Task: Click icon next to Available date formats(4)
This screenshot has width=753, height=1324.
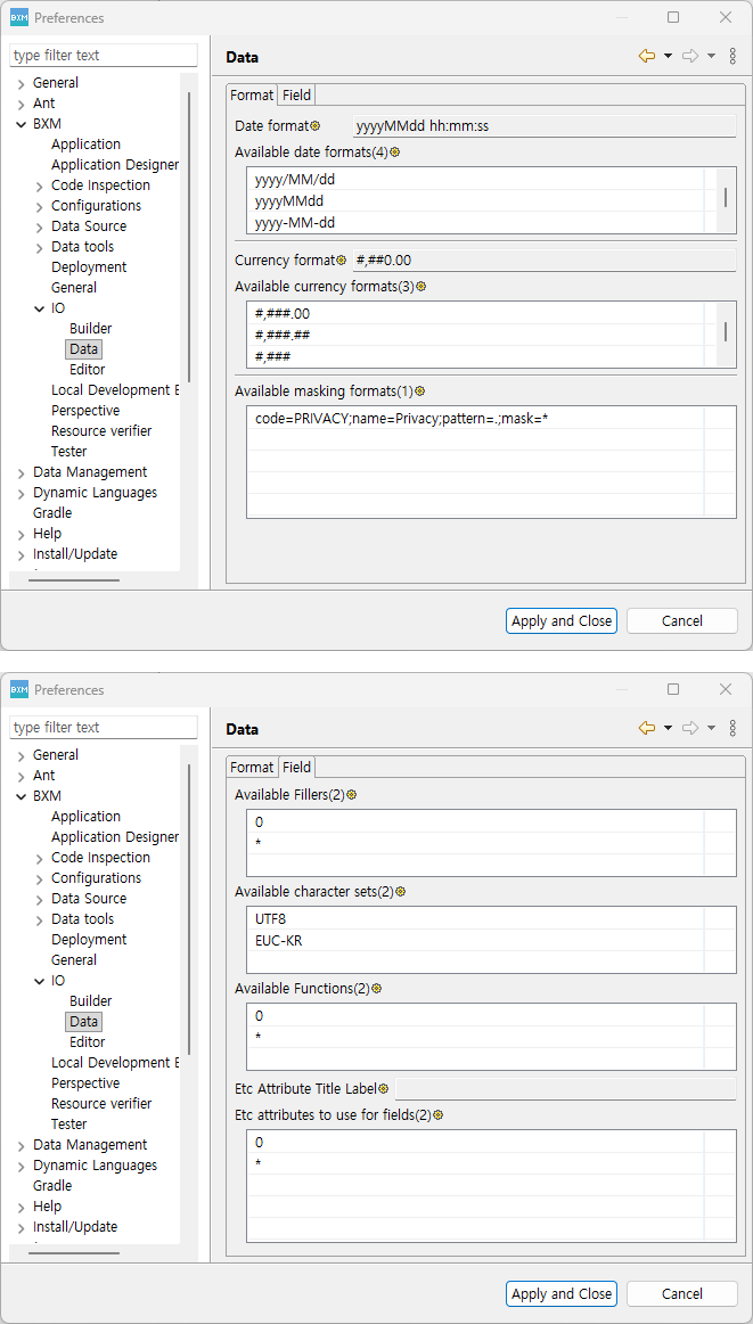Action: click(x=394, y=152)
